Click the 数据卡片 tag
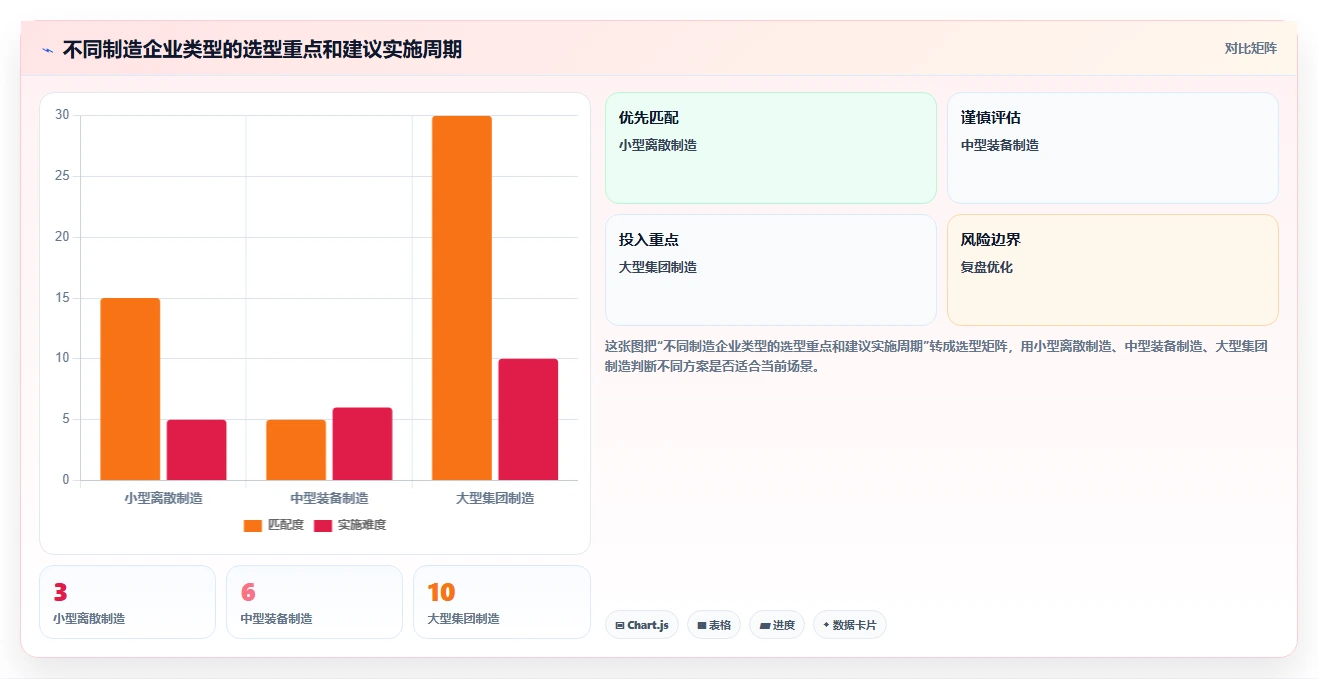Image resolution: width=1318 pixels, height=679 pixels. click(x=850, y=625)
